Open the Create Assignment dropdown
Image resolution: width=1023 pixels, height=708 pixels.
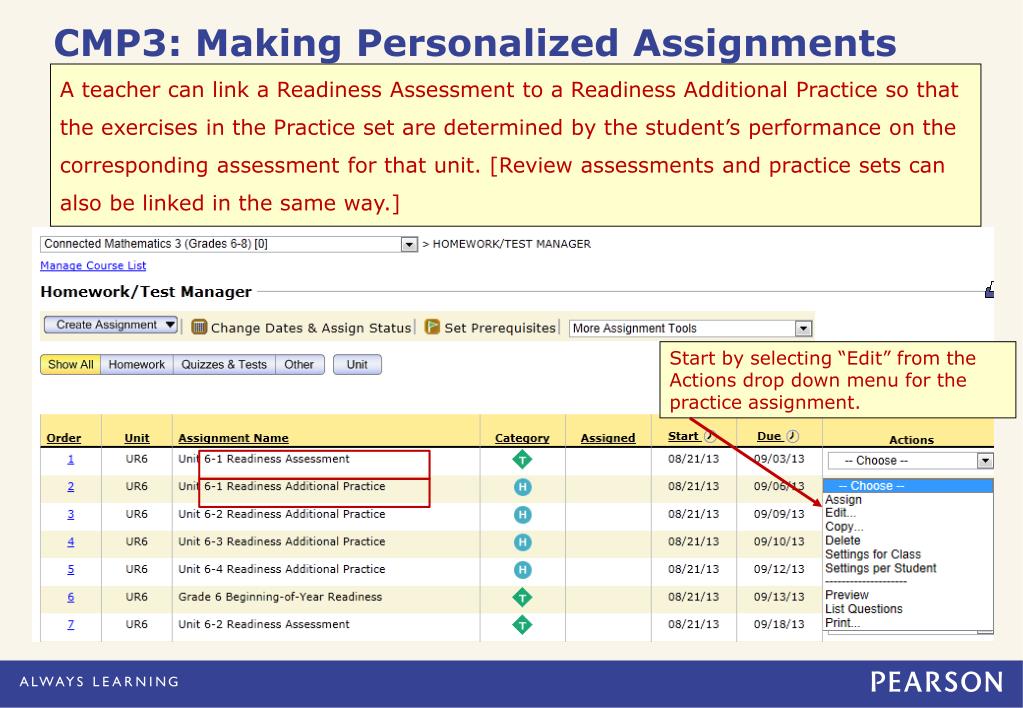click(x=111, y=325)
